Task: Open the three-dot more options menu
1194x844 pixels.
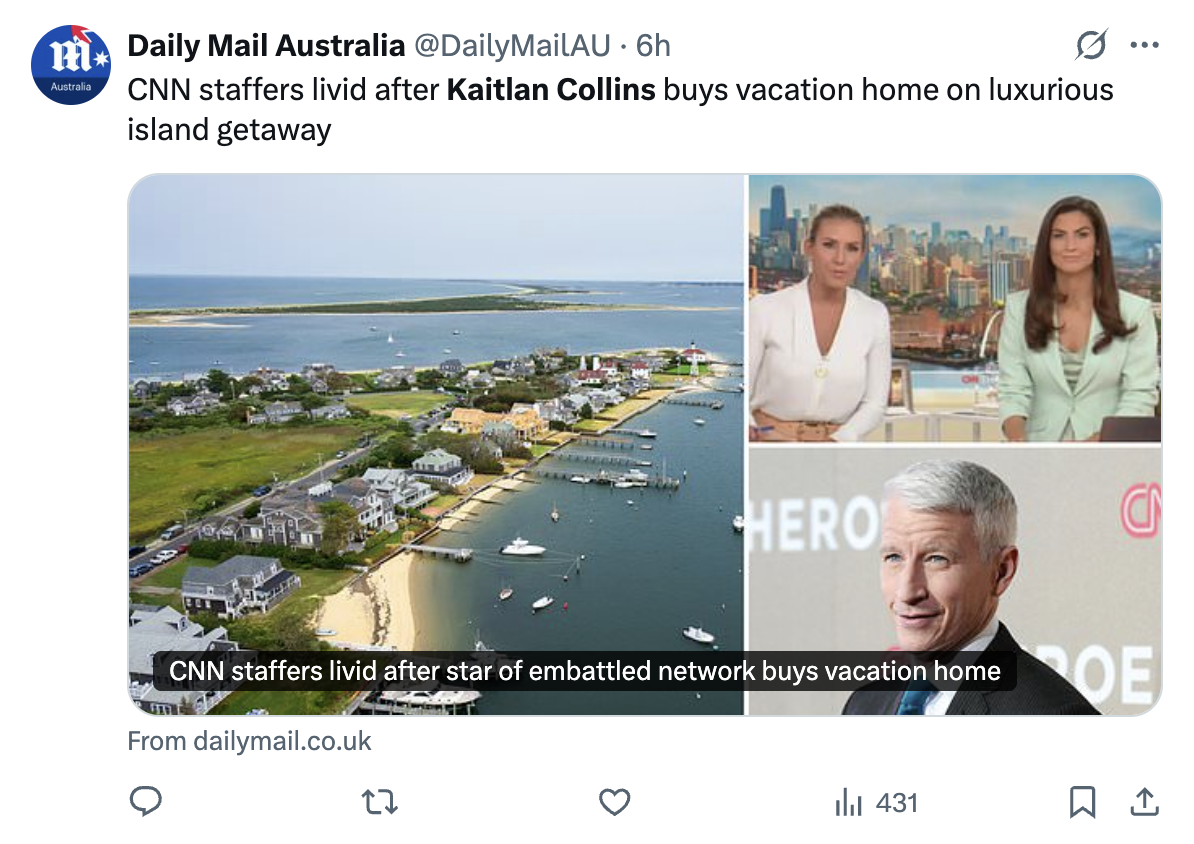Action: click(x=1145, y=45)
